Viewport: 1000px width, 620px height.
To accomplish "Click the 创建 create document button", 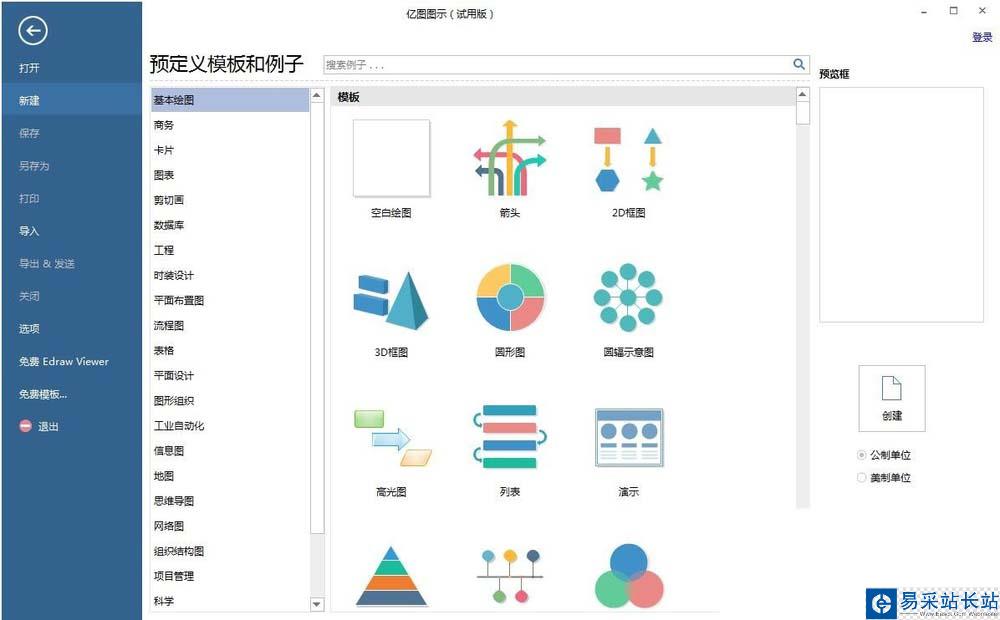I will (x=892, y=399).
